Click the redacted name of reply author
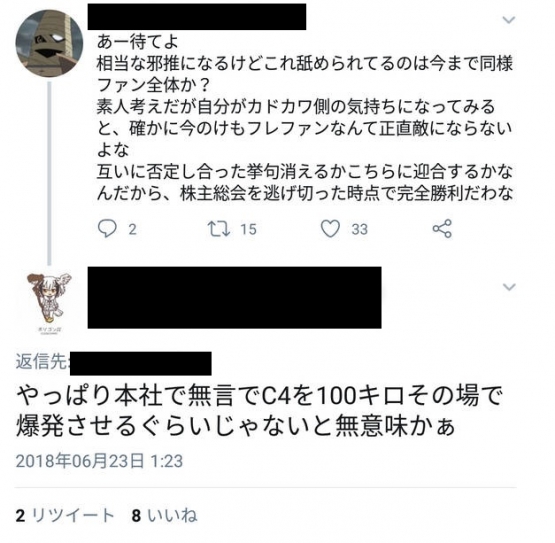This screenshot has height=543, width=555. (x=235, y=298)
